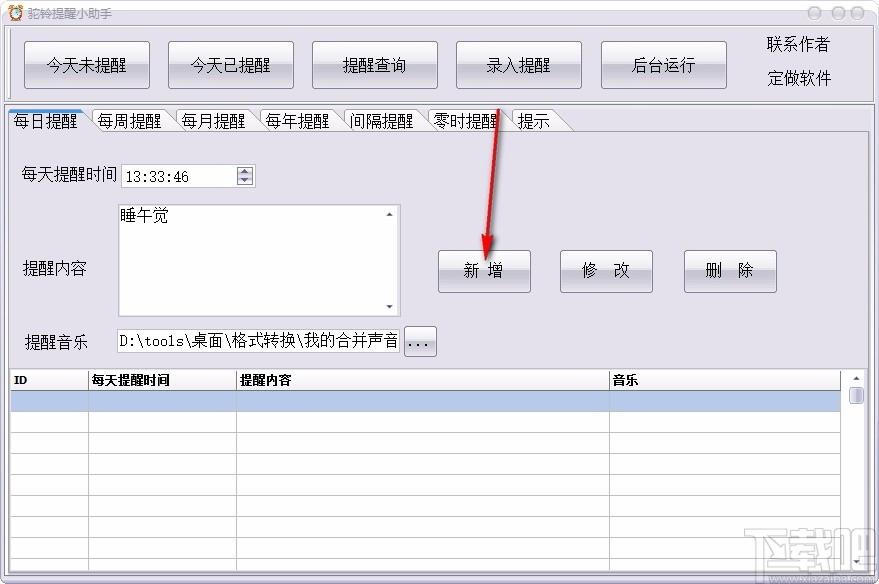This screenshot has height=584, width=879.
Task: Add reminder with 新增 button
Action: pos(484,271)
